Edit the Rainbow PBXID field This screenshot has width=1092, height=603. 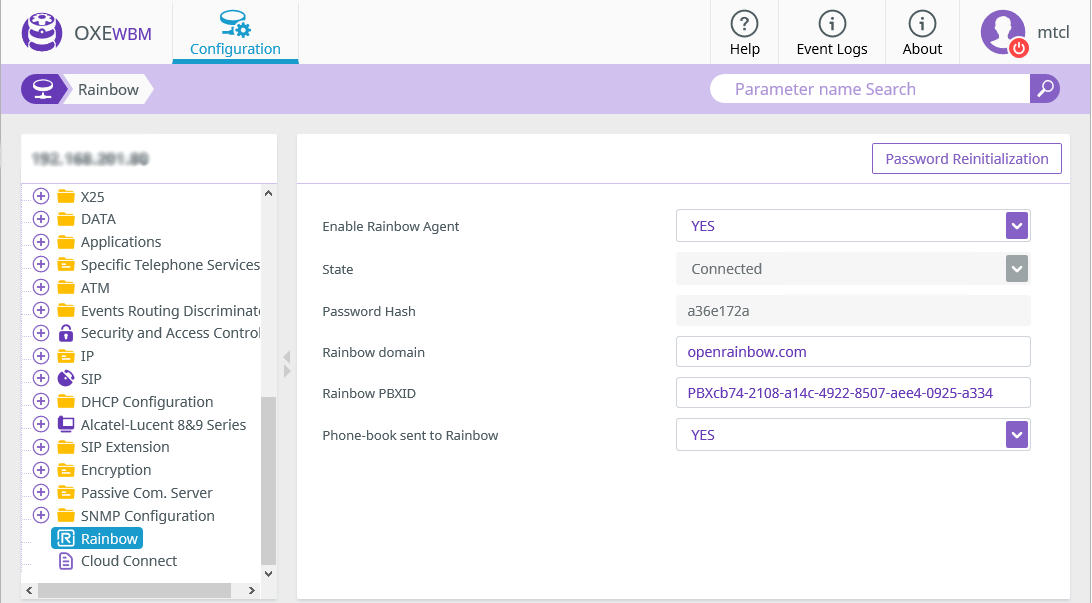[x=852, y=393]
